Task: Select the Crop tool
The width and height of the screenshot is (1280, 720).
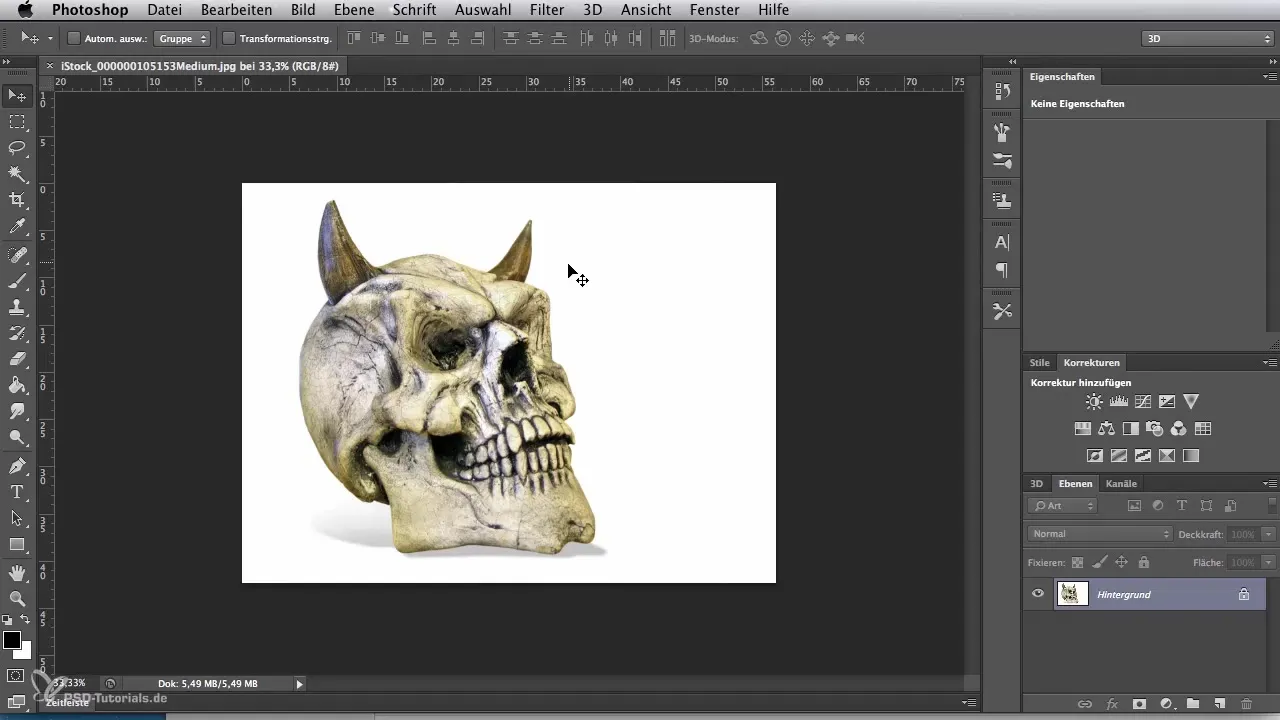Action: [x=17, y=200]
